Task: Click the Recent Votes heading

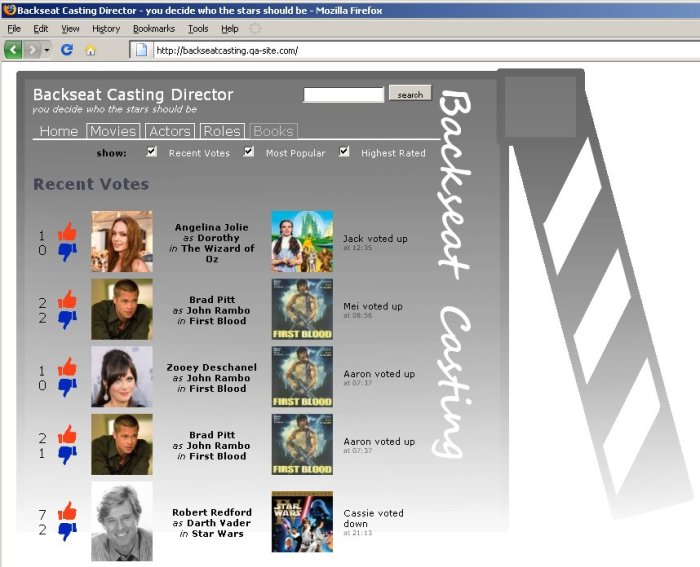Action: tap(91, 184)
